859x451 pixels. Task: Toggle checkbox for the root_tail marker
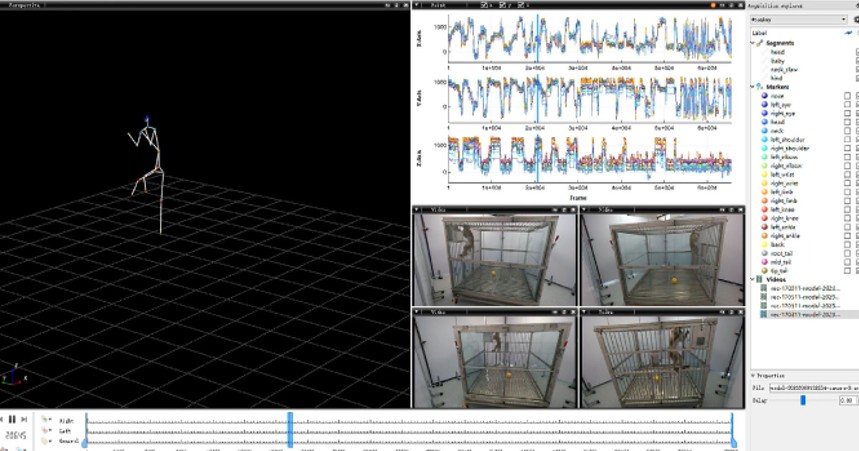(848, 253)
